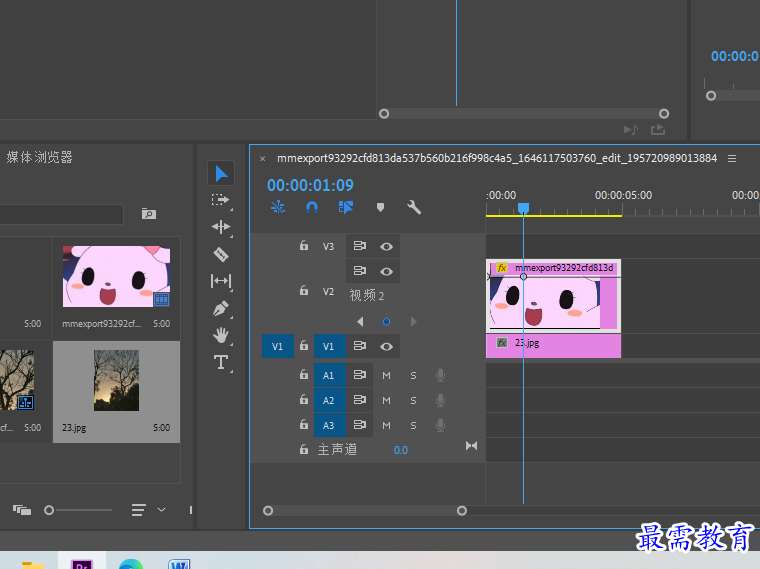
Task: Toggle sync lock for V1
Action: 360,346
